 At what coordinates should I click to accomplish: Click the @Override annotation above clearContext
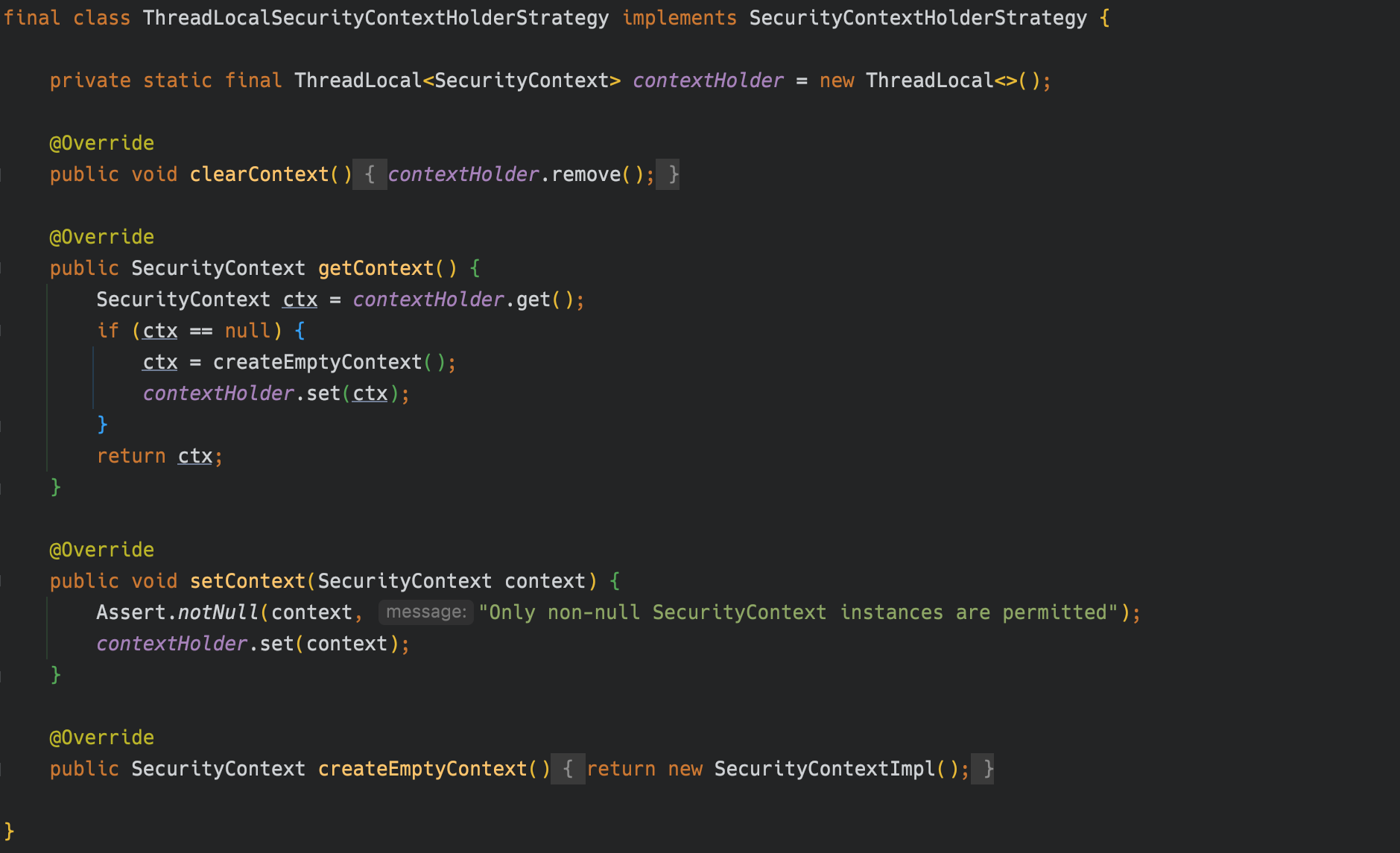(101, 143)
